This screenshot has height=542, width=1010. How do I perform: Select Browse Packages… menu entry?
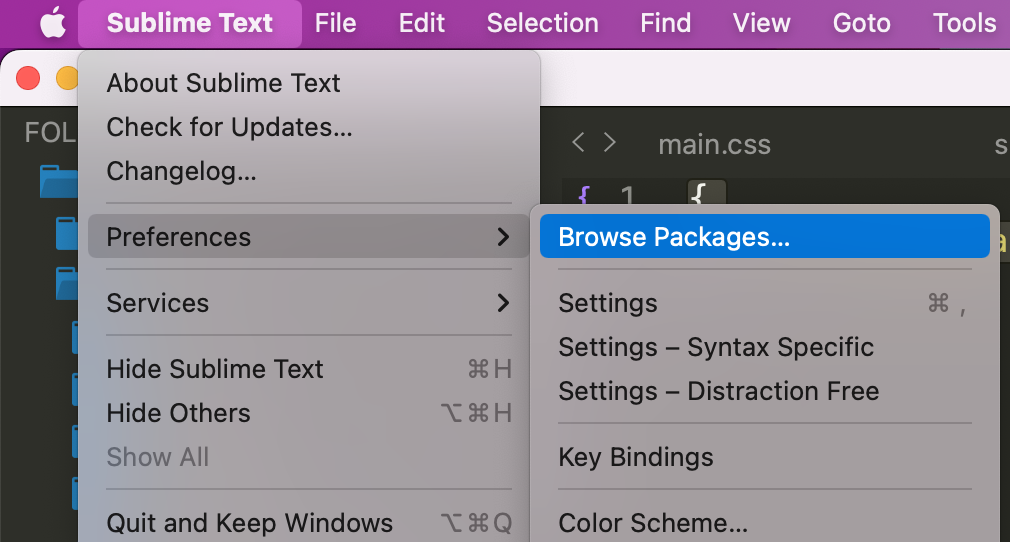point(674,237)
